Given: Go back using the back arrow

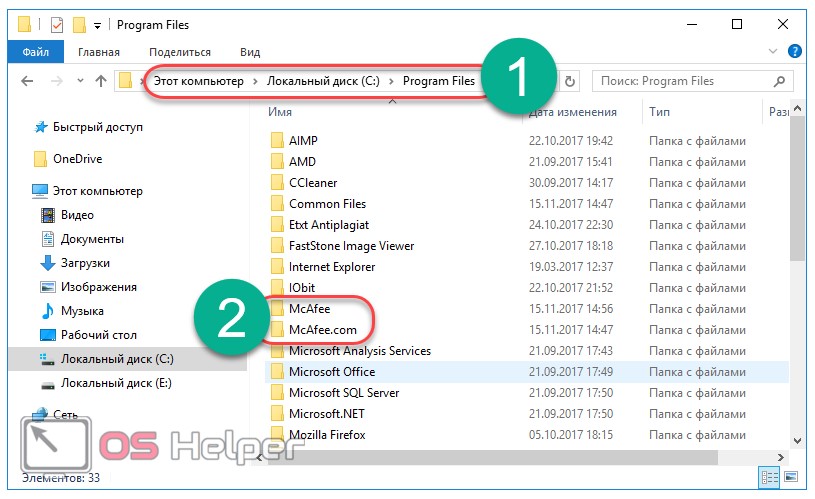Looking at the screenshot, I should [26, 82].
